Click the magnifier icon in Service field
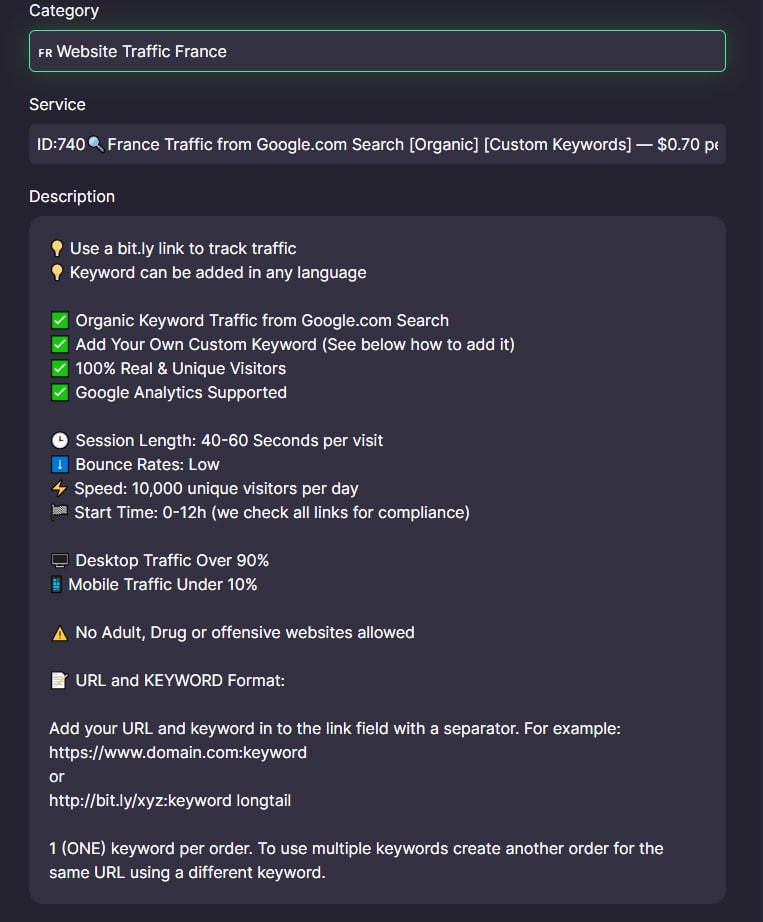The height and width of the screenshot is (922, 763). [96, 144]
